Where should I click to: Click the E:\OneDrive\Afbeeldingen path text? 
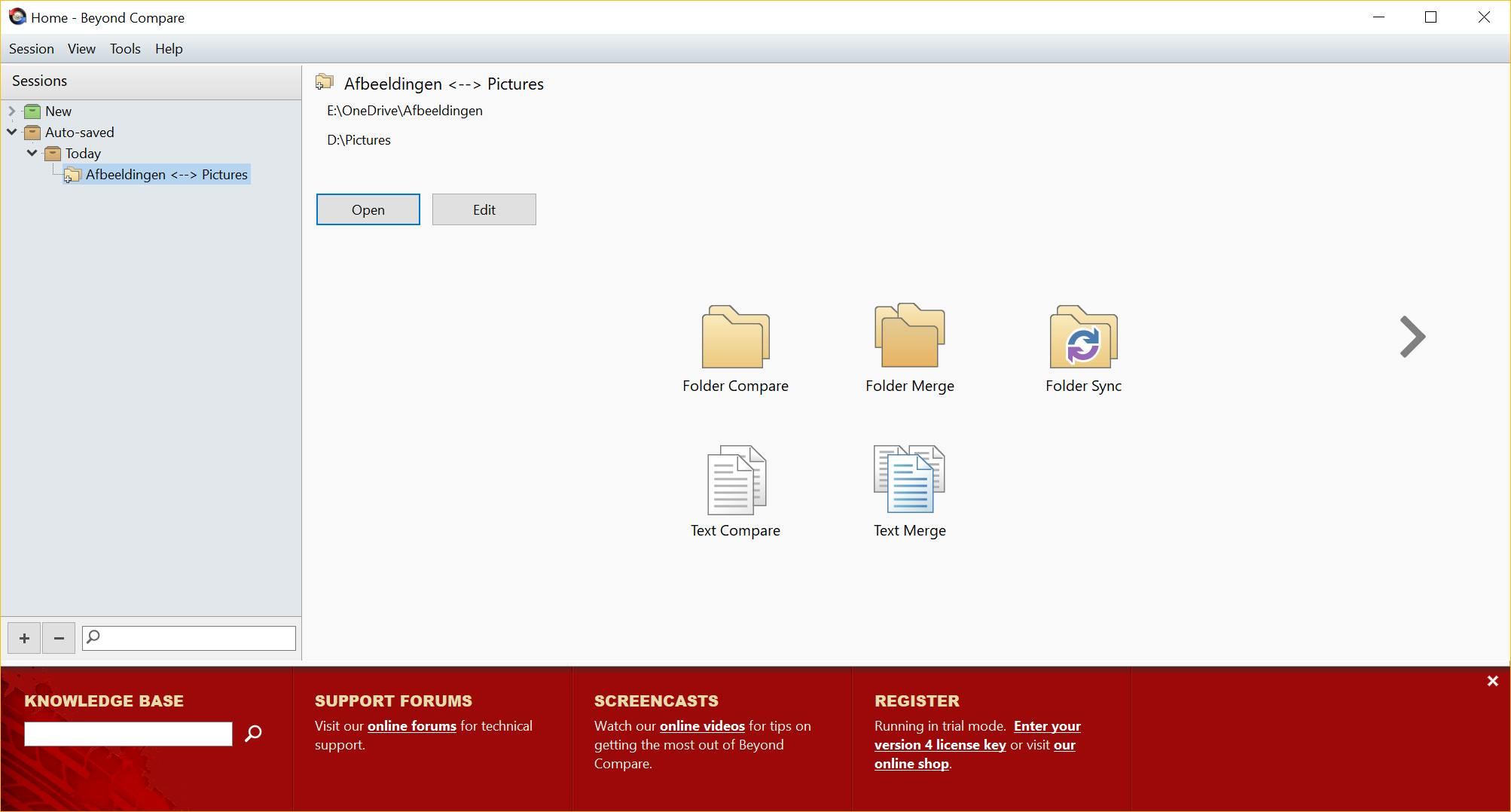click(x=404, y=111)
